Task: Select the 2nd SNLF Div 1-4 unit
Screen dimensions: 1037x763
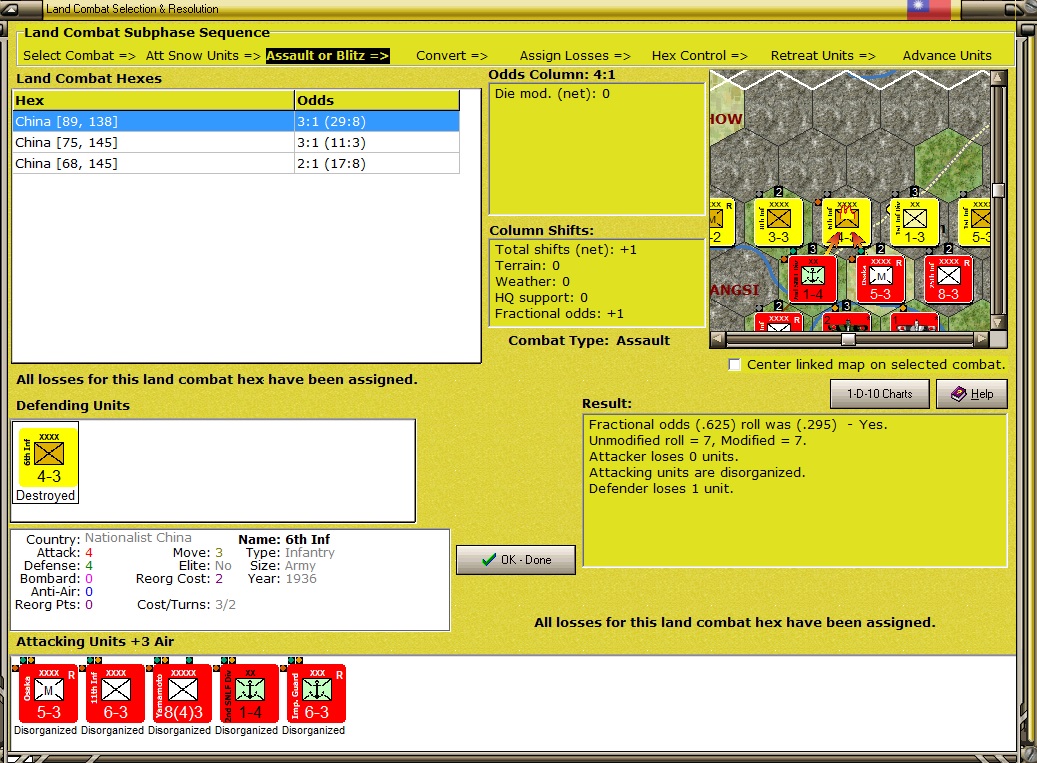Action: pos(249,694)
